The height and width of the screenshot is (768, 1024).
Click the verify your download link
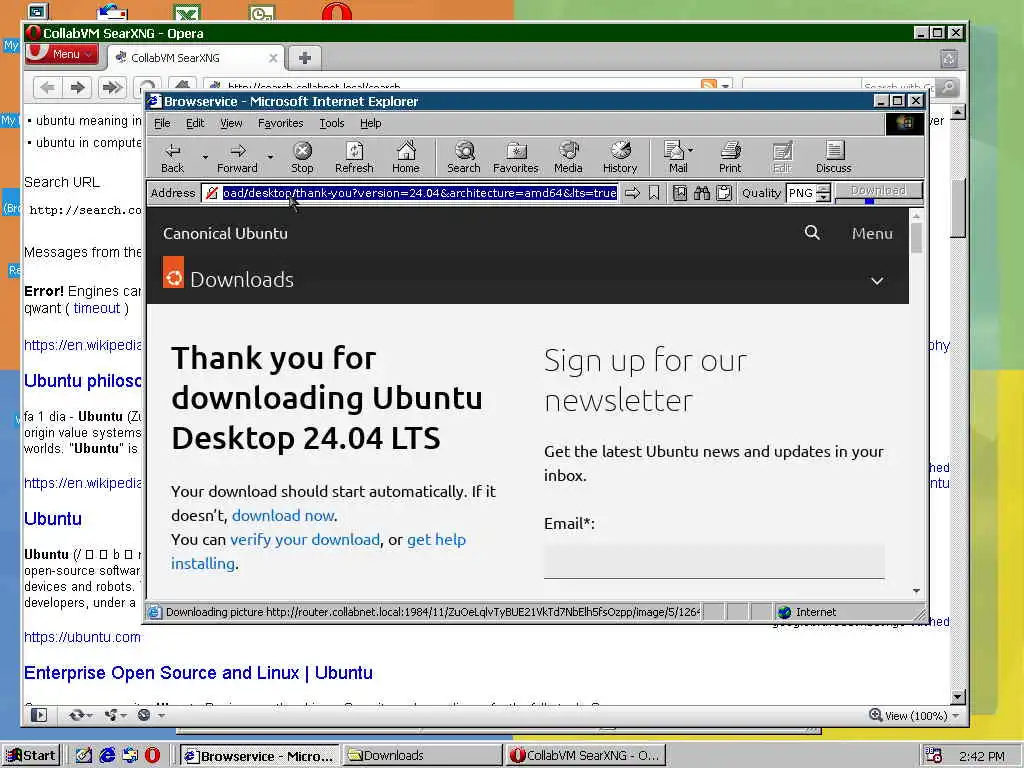[304, 539]
